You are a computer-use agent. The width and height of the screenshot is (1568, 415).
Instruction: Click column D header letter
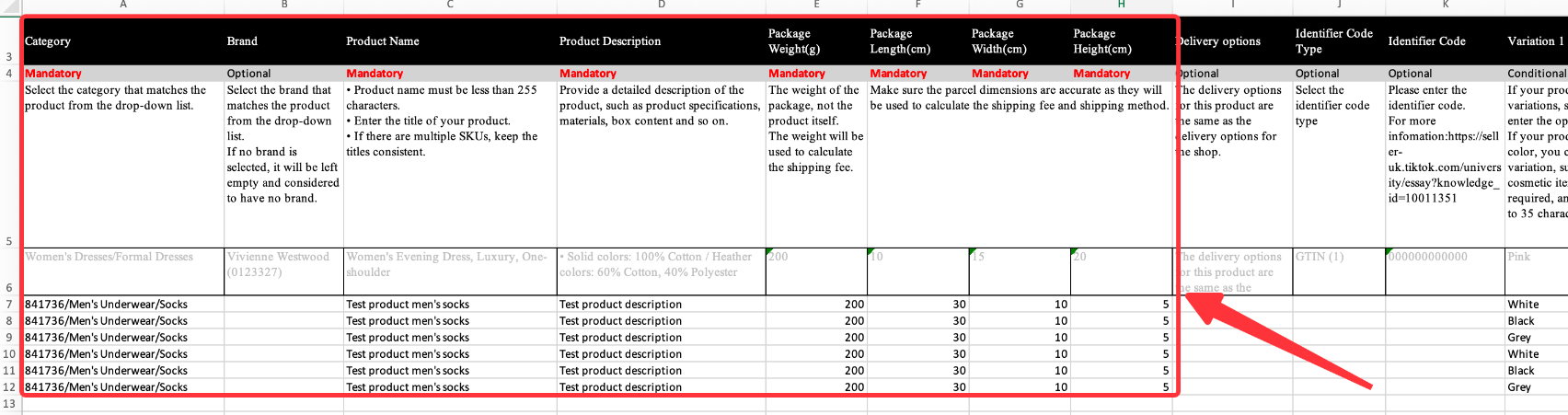coord(661,5)
